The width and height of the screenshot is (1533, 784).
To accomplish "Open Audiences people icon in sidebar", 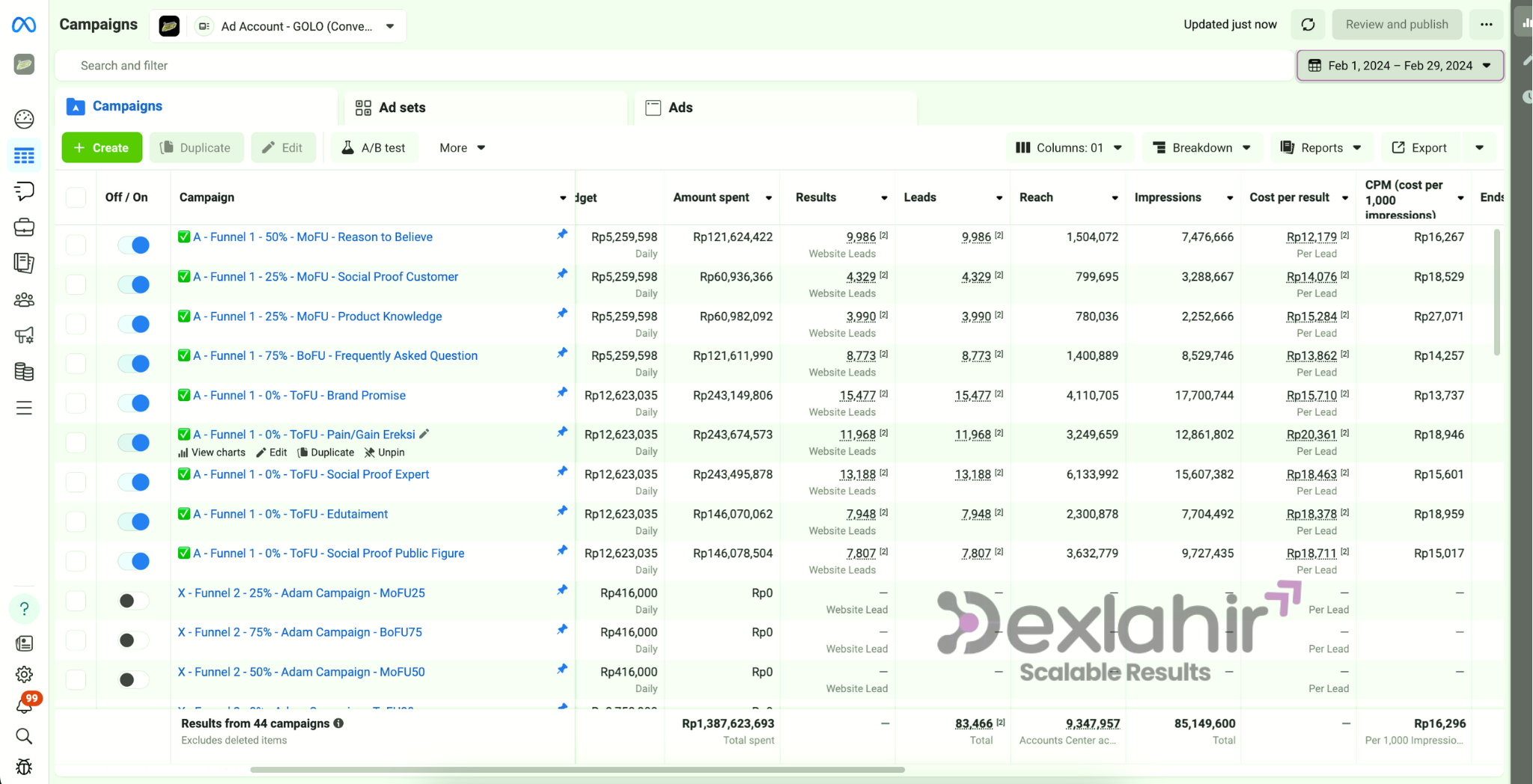I will pos(24,300).
